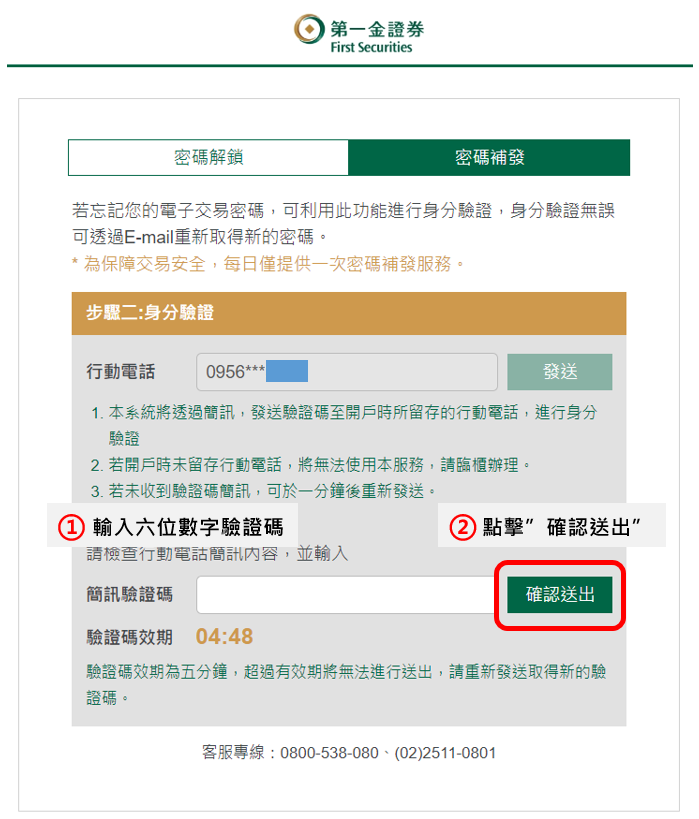Click into the 簡訊驗證碼 input field
699x819 pixels.
pyautogui.click(x=347, y=595)
